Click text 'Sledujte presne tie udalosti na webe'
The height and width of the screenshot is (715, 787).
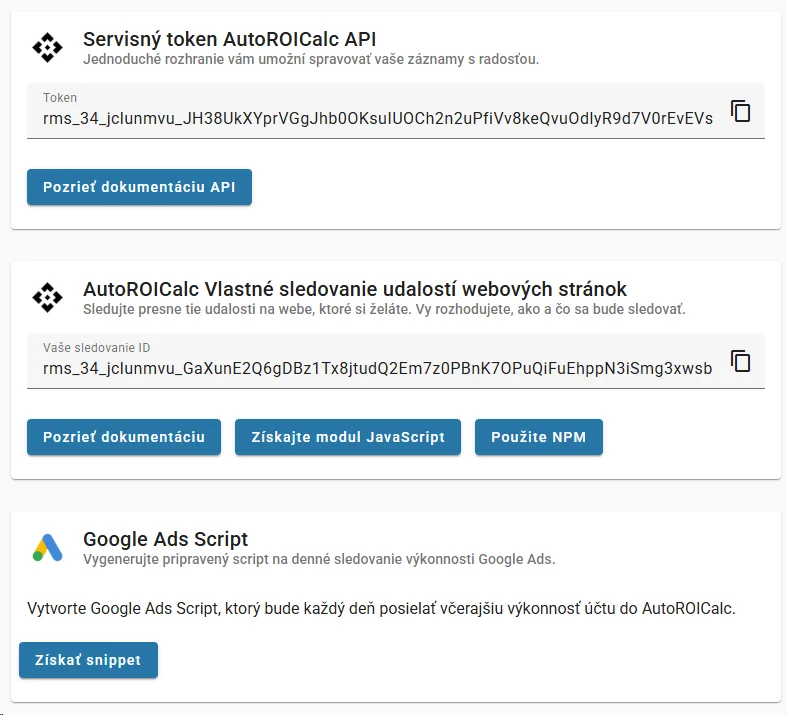(384, 309)
